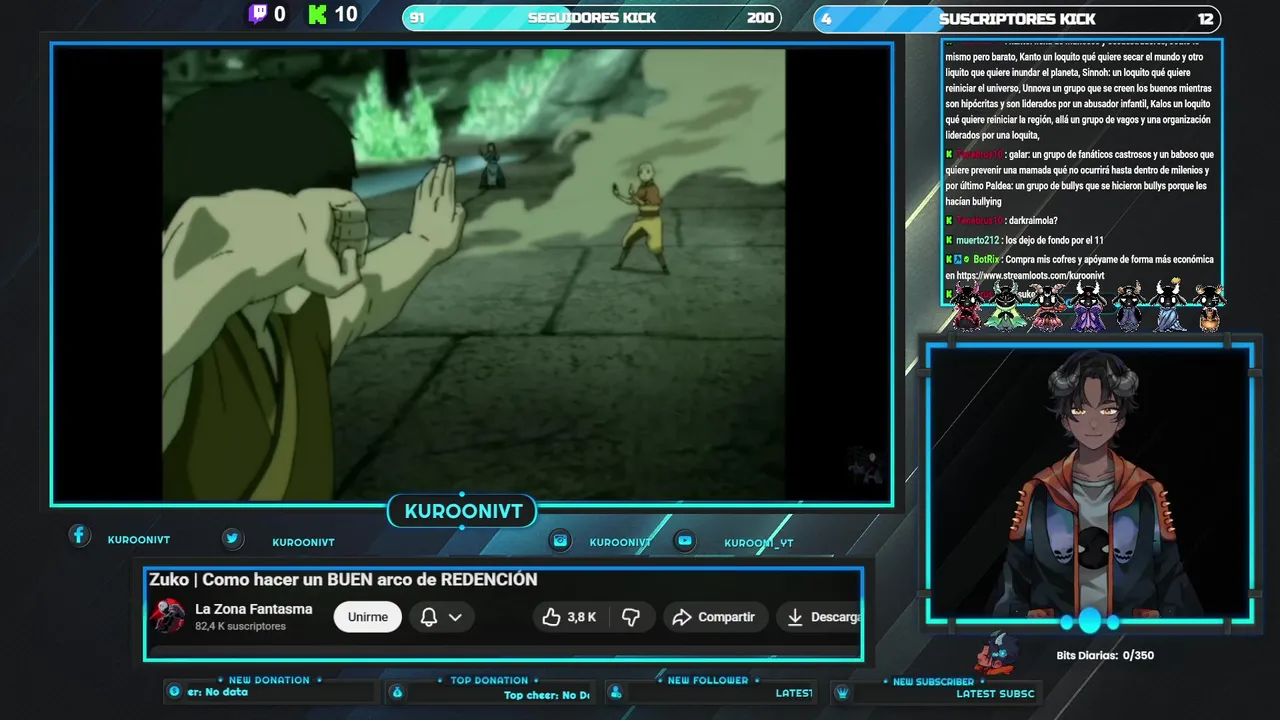Viewport: 1280px width, 720px height.
Task: Dislike the video with thumbs down
Action: 631,617
